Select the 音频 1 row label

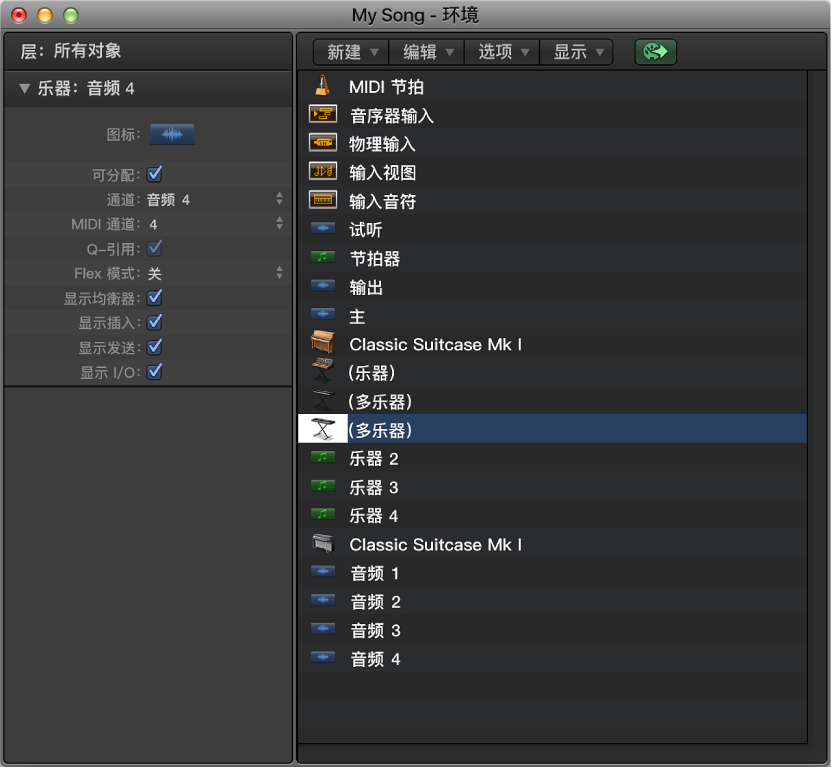tap(375, 573)
